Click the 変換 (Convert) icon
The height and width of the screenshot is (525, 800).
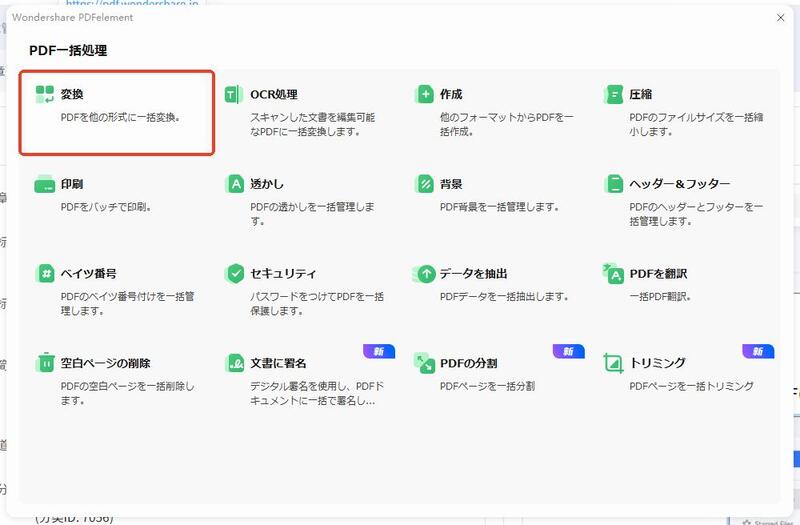coord(45,94)
